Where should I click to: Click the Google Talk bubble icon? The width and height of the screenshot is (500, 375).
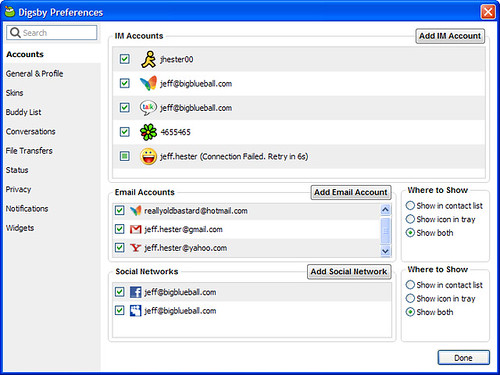[148, 108]
